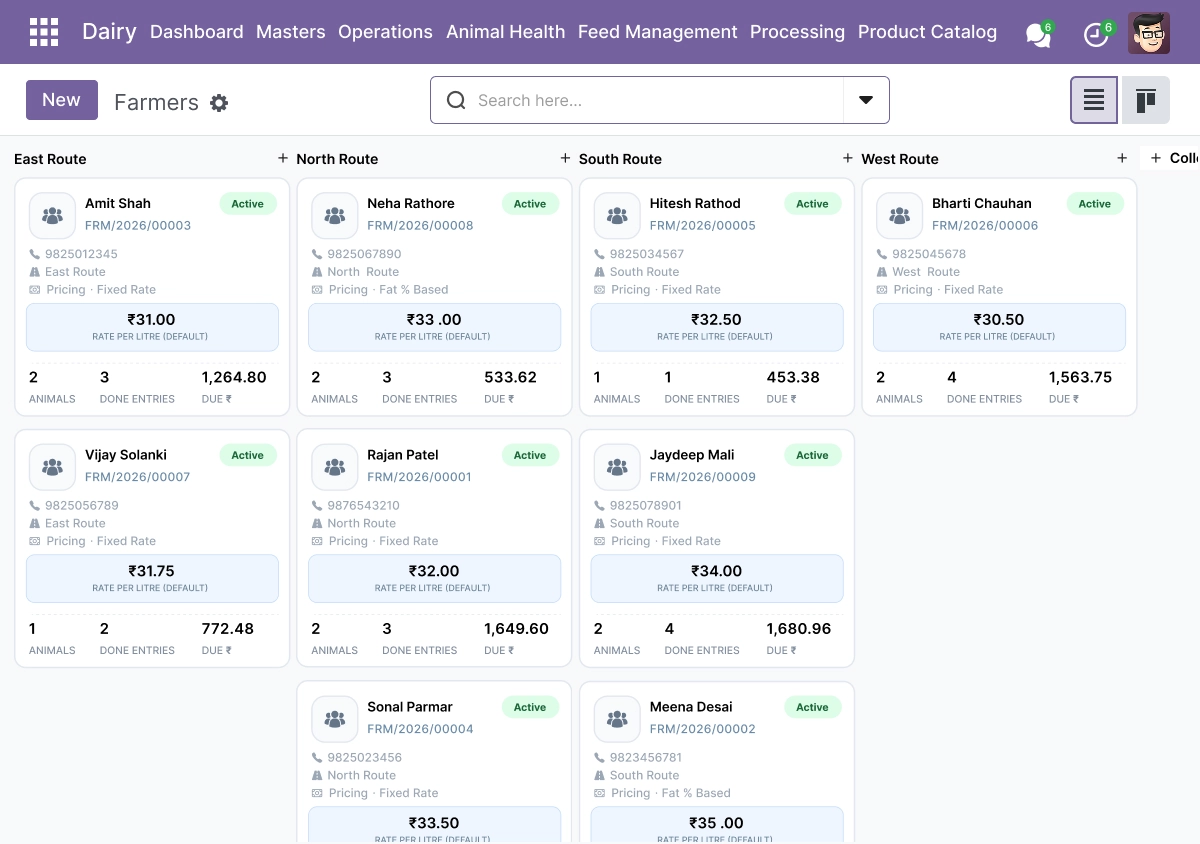The height and width of the screenshot is (844, 1200).
Task: Open Jaydeep Mali's farmer name
Action: [x=692, y=455]
